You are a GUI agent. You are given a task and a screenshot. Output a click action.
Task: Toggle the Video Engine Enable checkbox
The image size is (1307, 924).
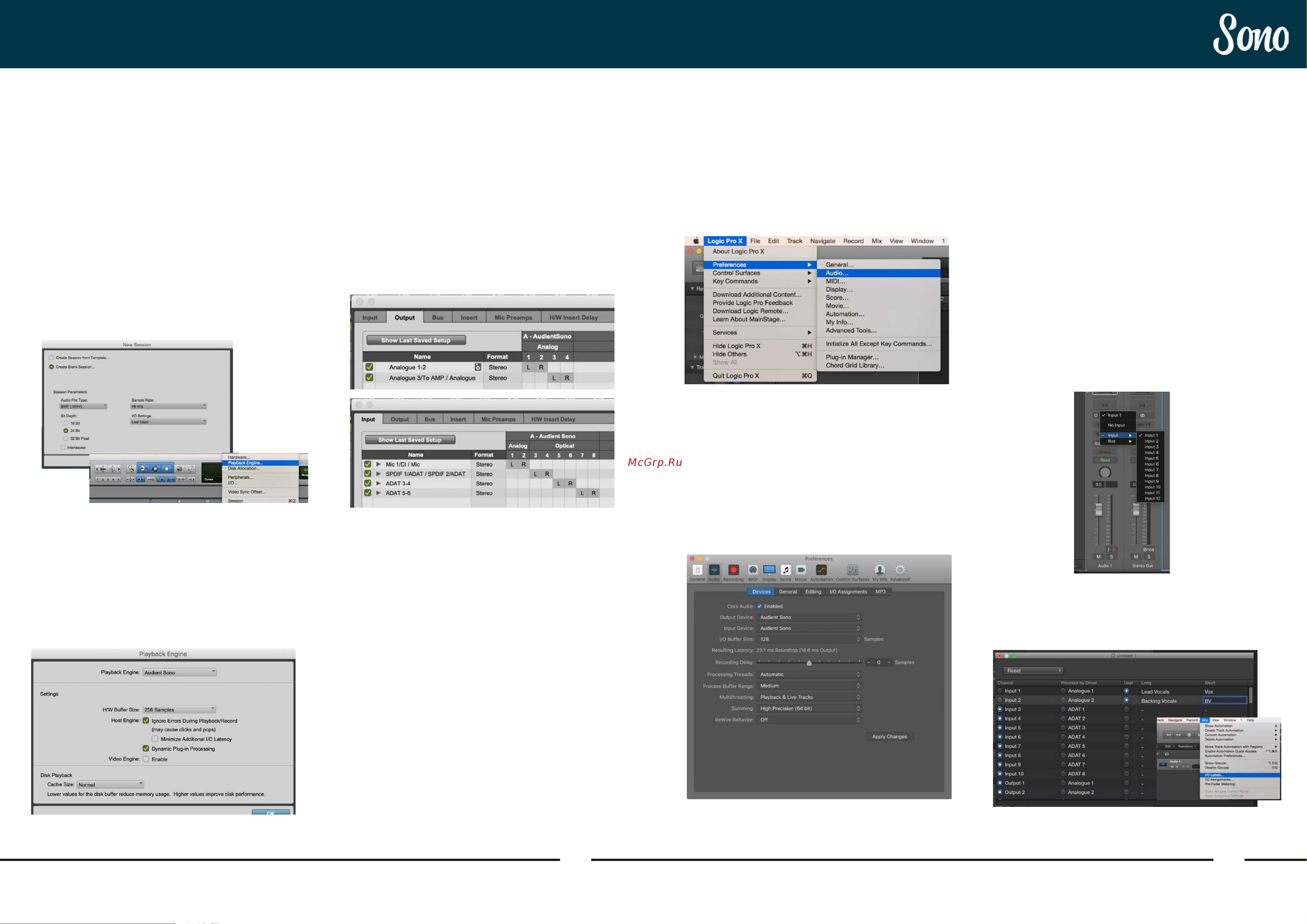[146, 759]
